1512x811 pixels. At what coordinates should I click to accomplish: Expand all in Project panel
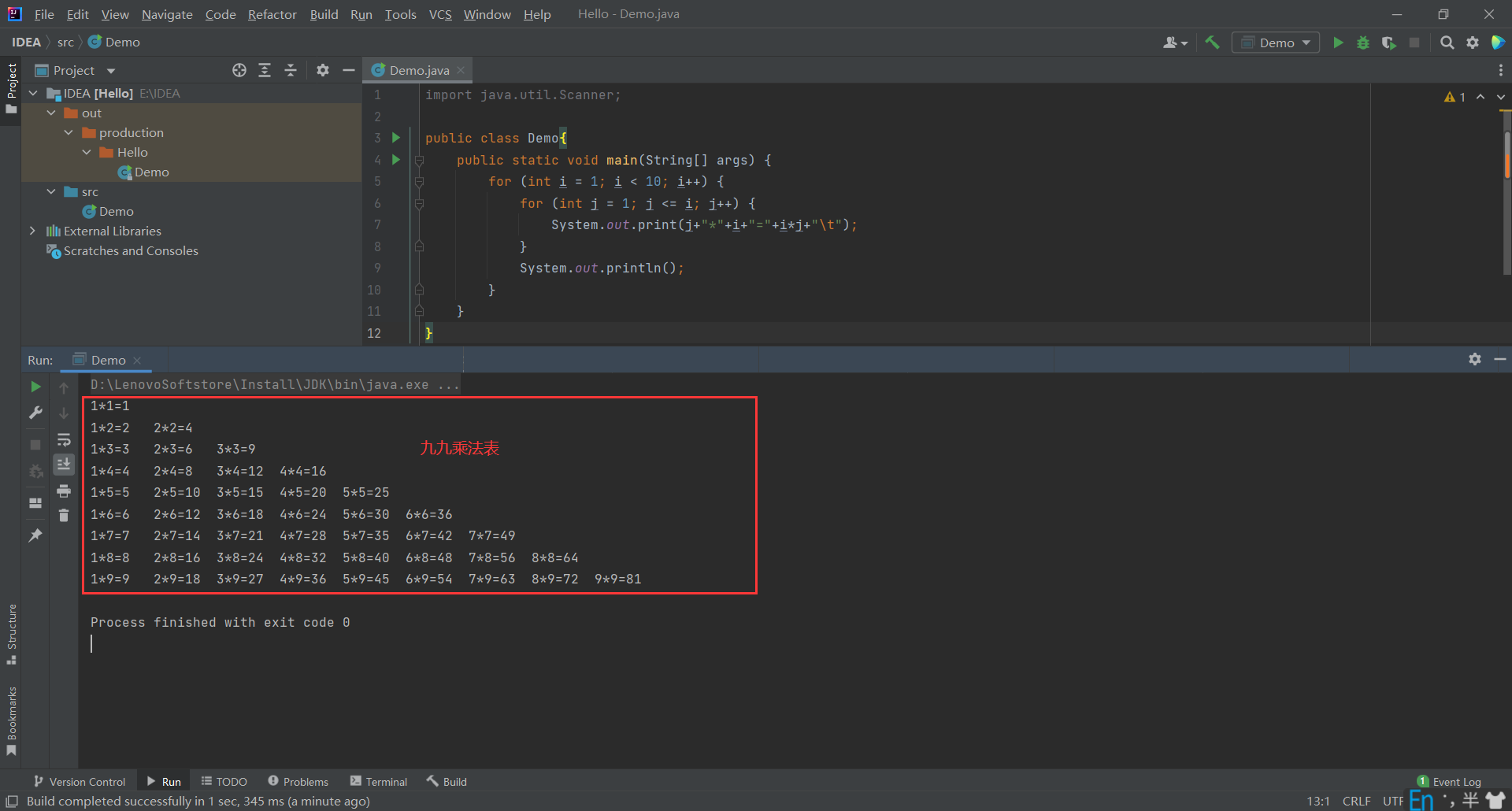tap(265, 70)
